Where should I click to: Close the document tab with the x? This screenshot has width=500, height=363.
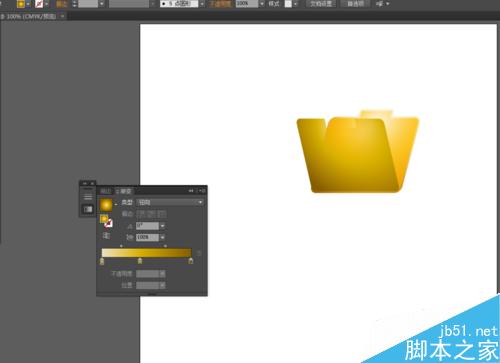coord(62,16)
